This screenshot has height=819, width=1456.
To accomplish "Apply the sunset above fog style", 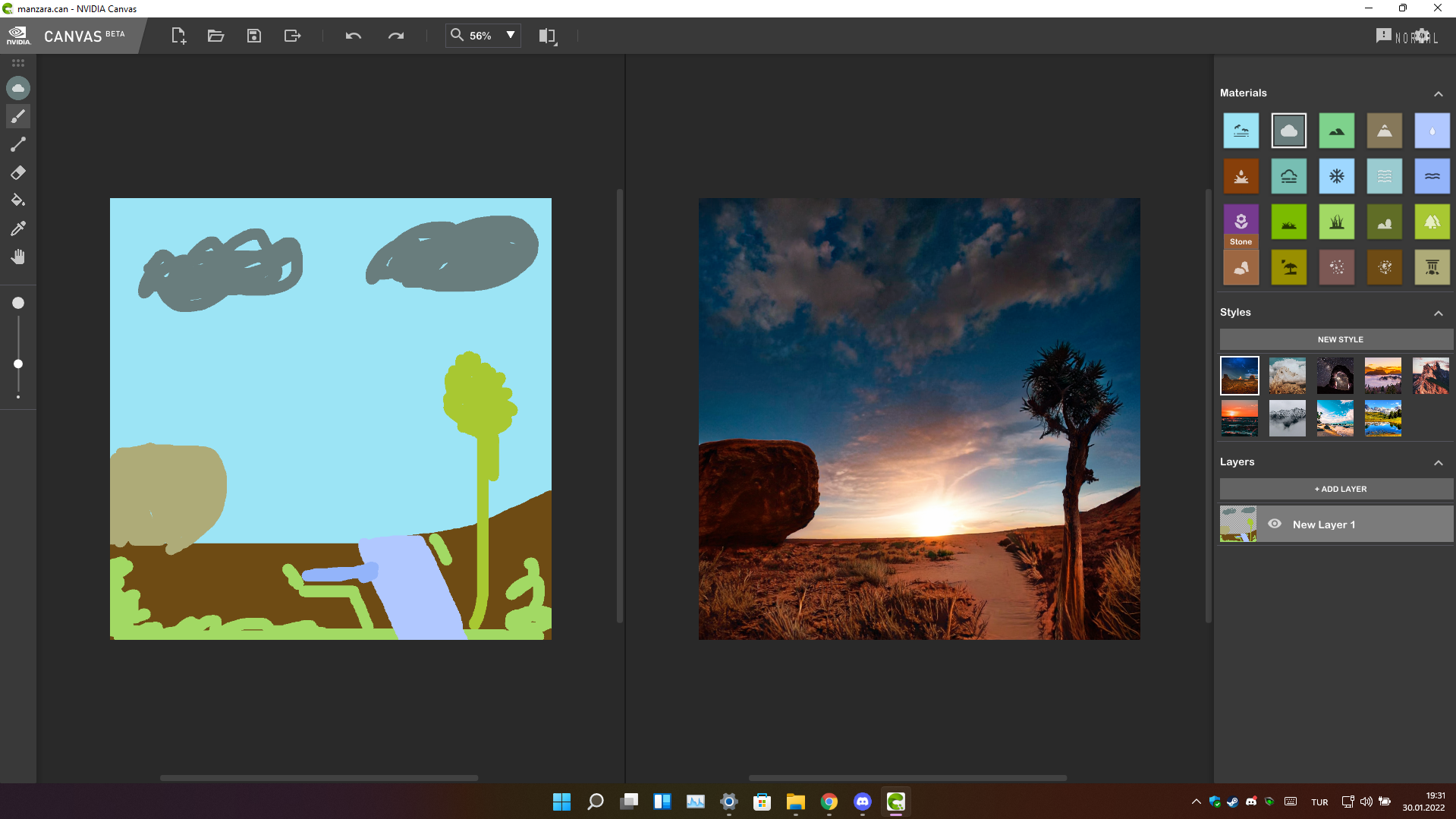I will [x=1383, y=376].
